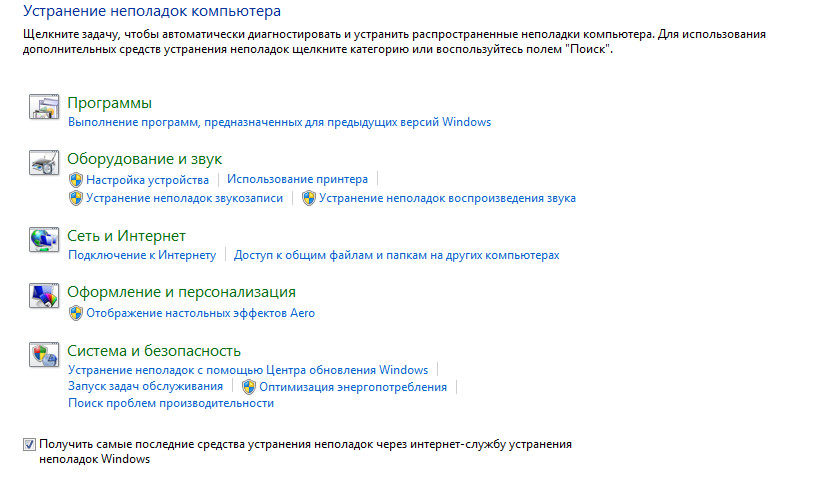
Task: Start Устранение неполадок воспроизведения звука
Action: pyautogui.click(x=447, y=198)
